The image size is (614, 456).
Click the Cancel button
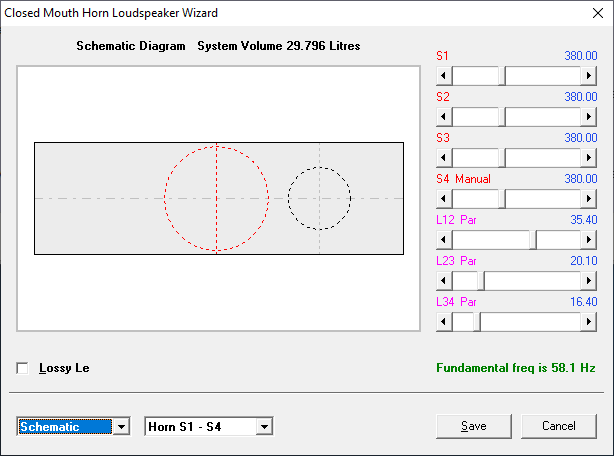coord(559,426)
